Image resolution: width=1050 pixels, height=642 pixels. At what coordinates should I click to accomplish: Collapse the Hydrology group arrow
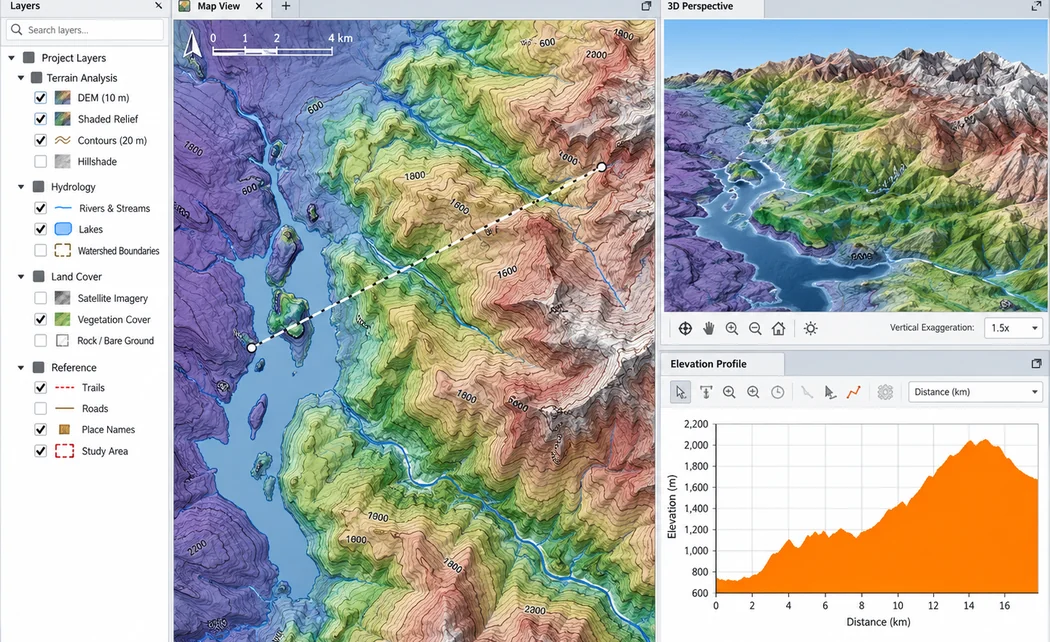21,187
